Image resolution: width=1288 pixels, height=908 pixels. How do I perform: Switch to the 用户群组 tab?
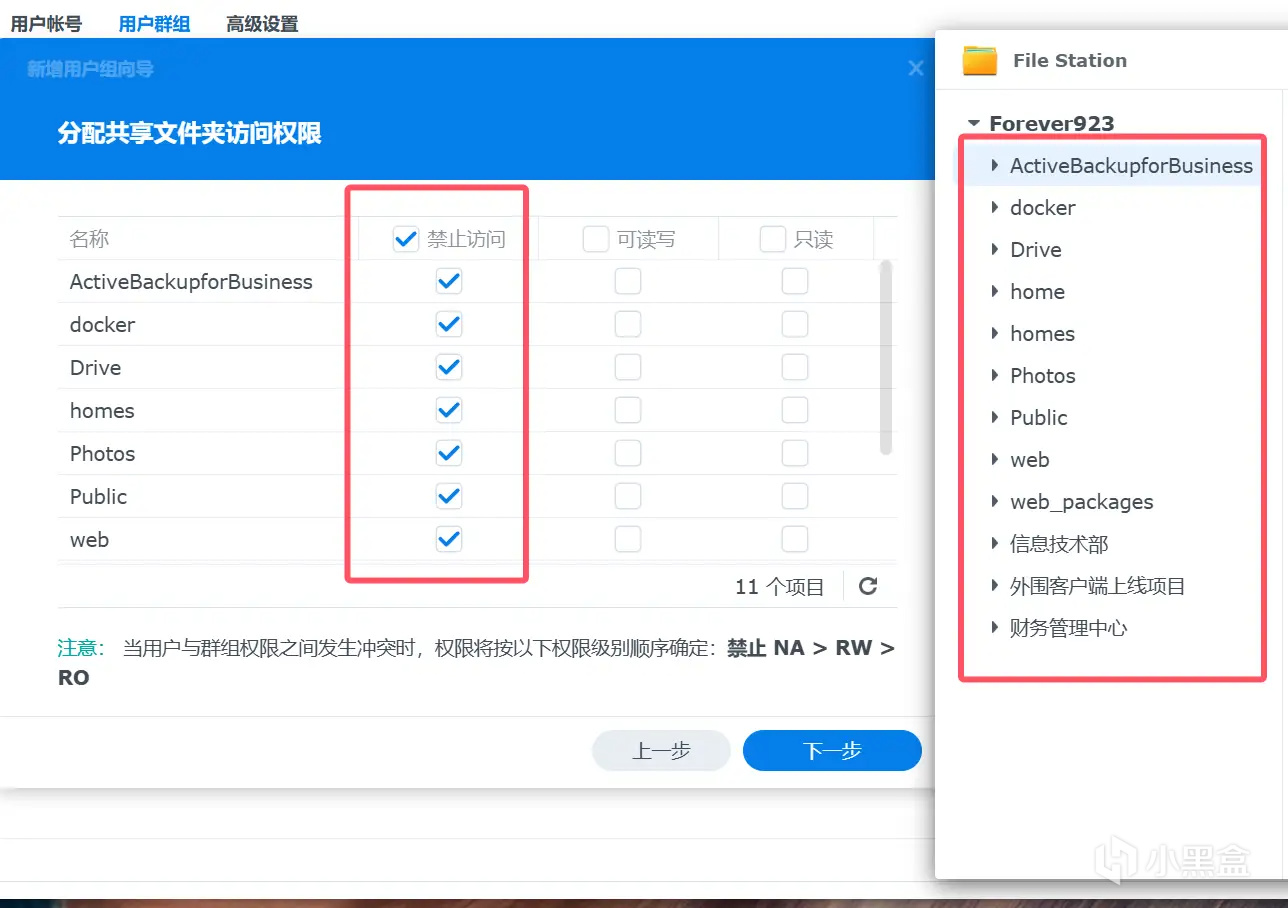pos(154,23)
